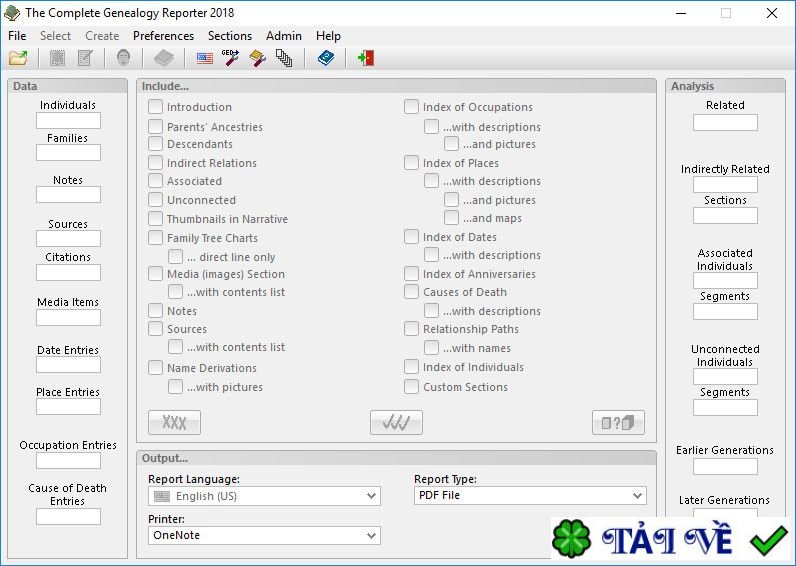Open the Printer dropdown showing OneNote
The height and width of the screenshot is (566, 796).
[x=264, y=535]
